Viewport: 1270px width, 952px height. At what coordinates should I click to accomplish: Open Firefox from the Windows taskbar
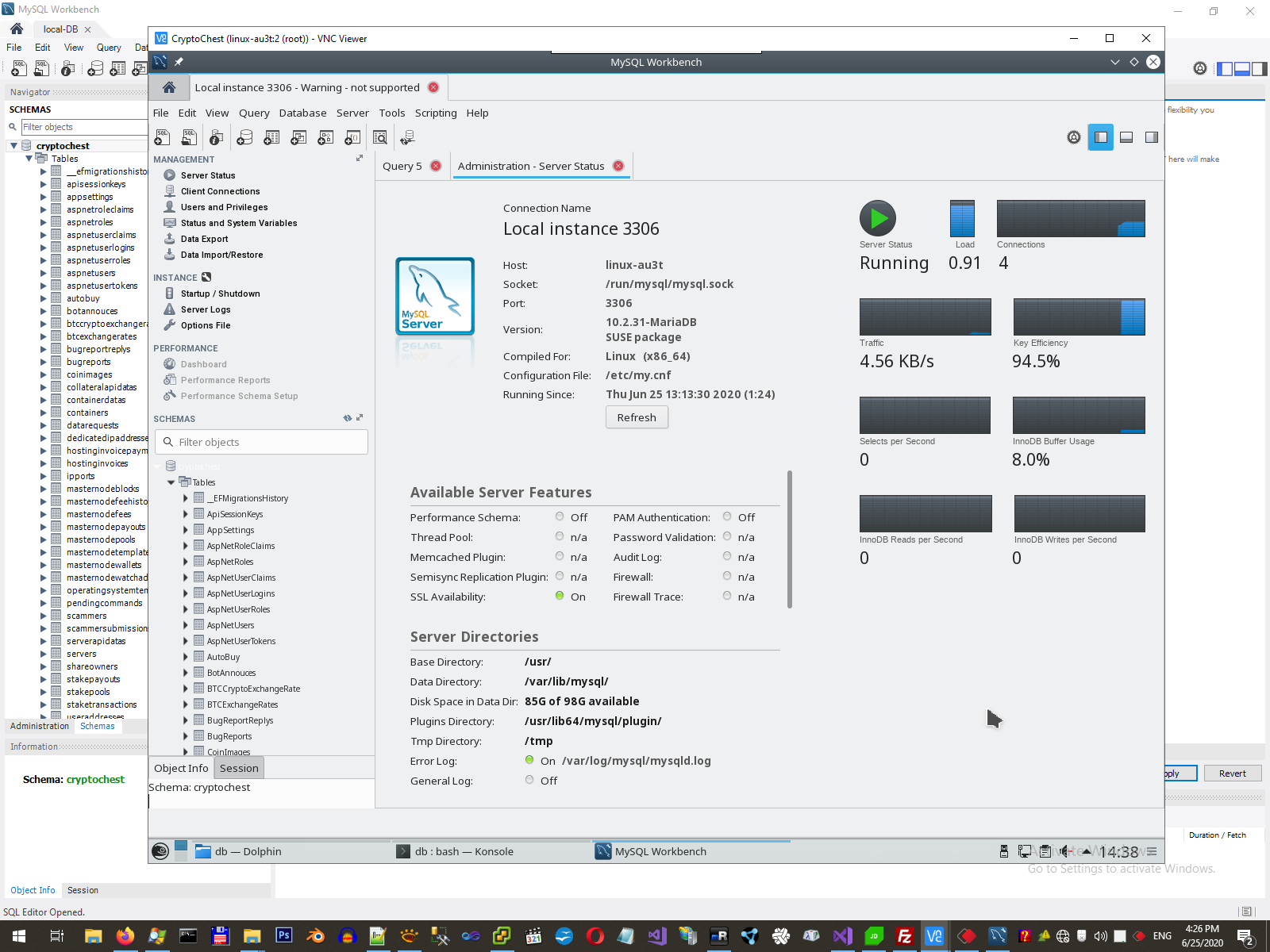click(x=125, y=936)
